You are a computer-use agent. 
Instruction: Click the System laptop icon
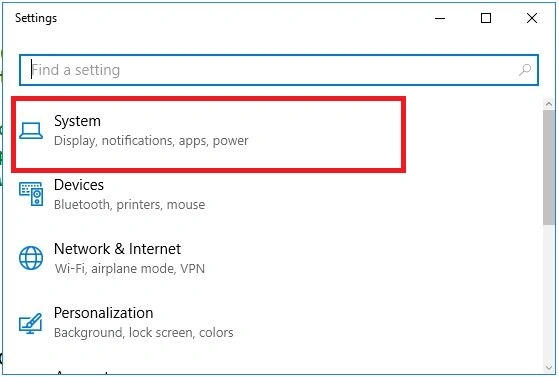click(x=31, y=131)
